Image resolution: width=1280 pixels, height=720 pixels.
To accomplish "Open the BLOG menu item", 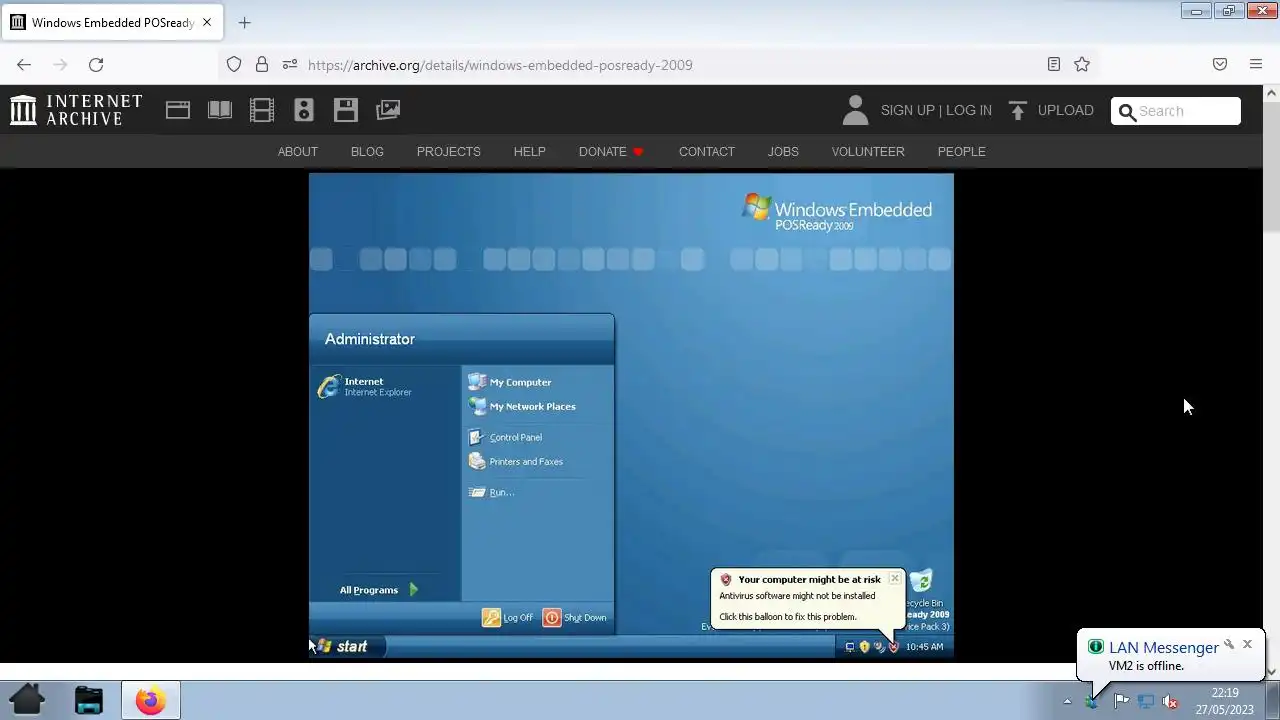I will (x=367, y=151).
